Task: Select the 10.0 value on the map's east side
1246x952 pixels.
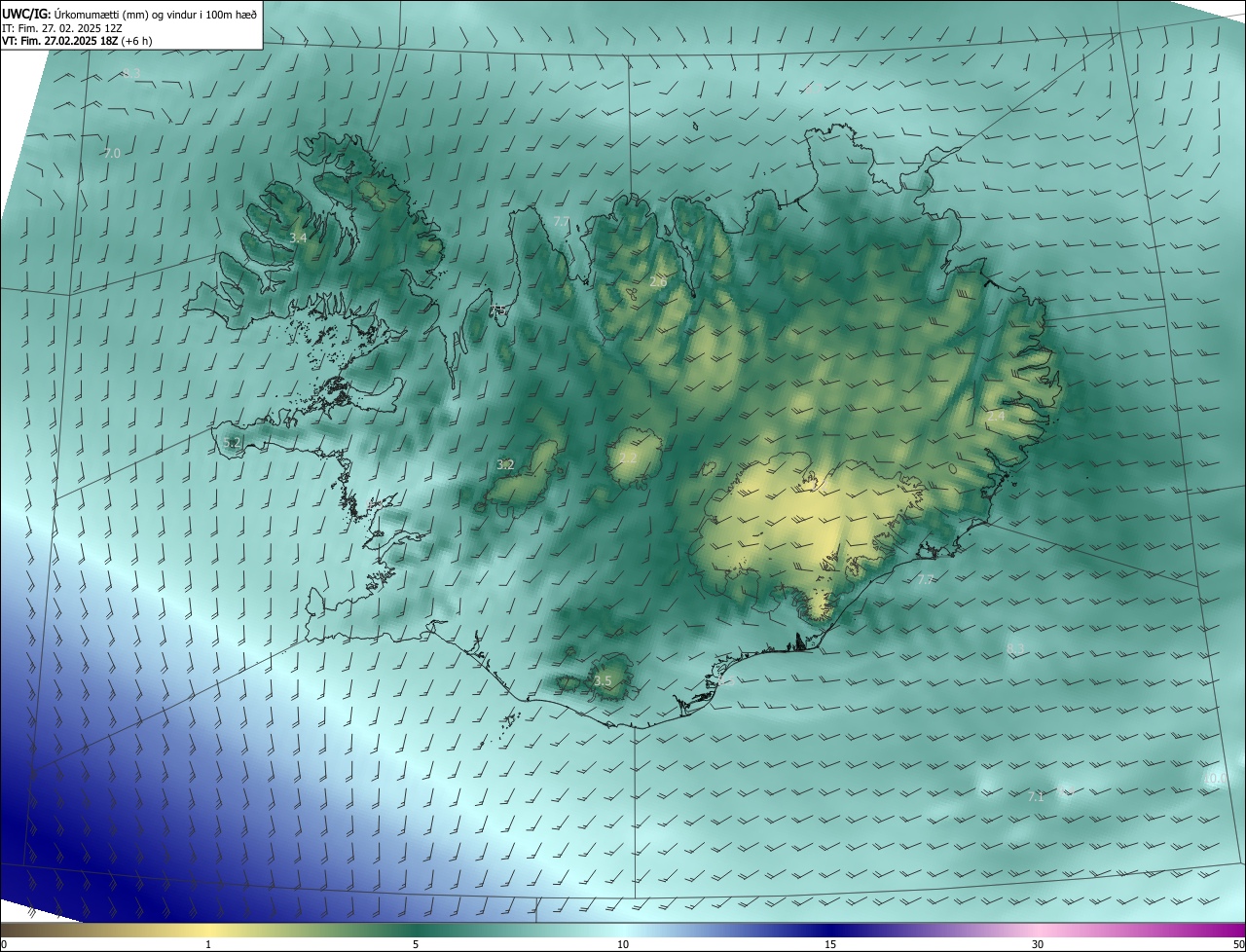Action: click(x=1214, y=778)
